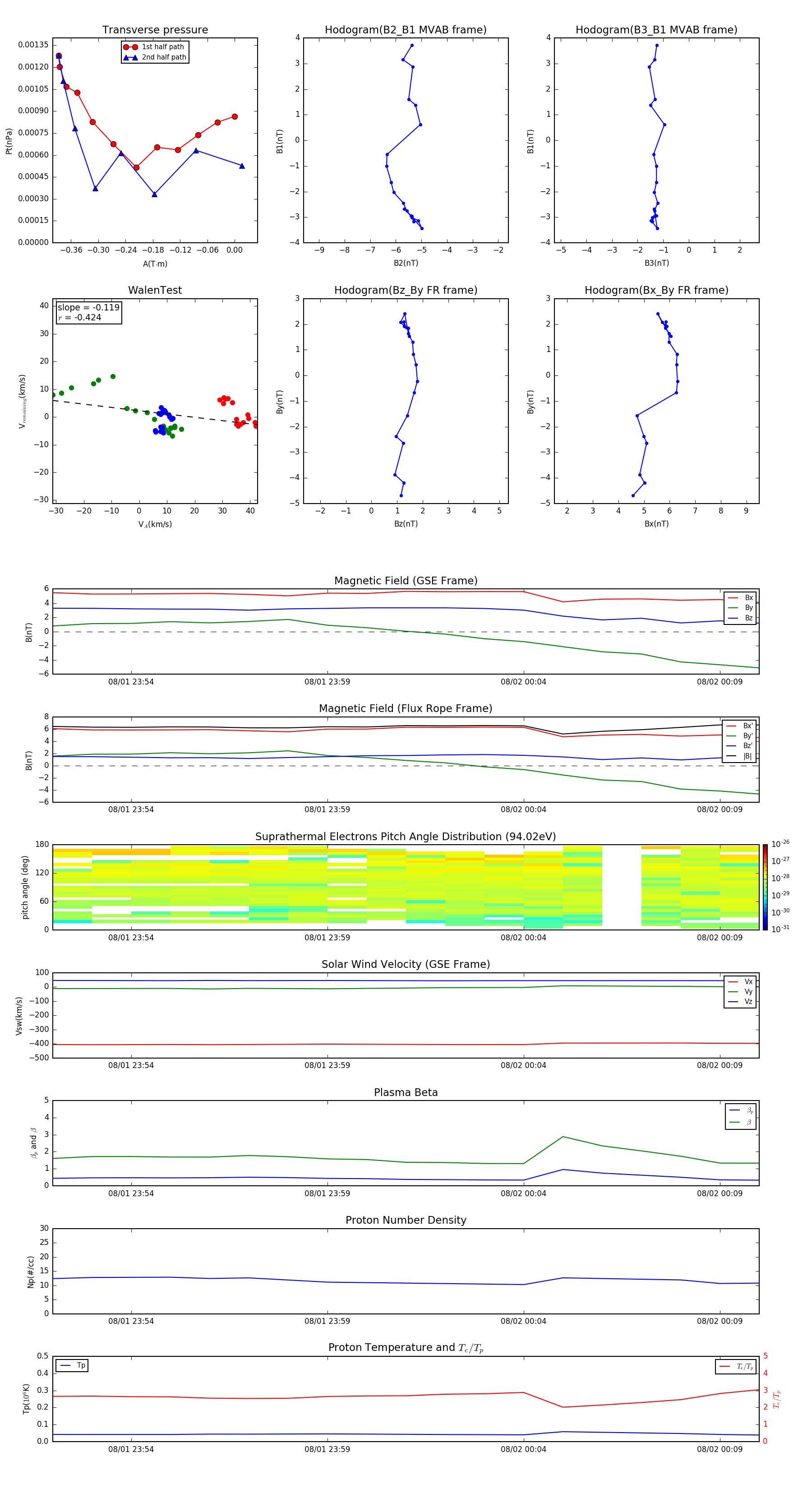Click the Bx' legend entry in Flux Rope plot
Viewport: 812px width, 1489px height.
tap(740, 726)
